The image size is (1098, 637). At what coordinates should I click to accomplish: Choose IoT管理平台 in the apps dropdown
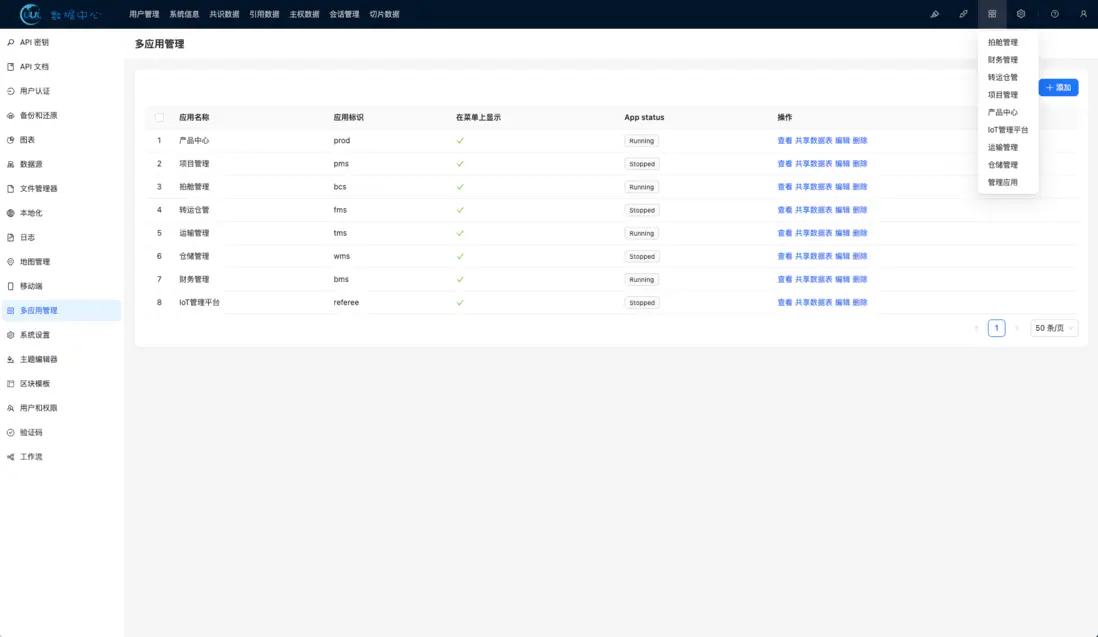click(x=1008, y=130)
